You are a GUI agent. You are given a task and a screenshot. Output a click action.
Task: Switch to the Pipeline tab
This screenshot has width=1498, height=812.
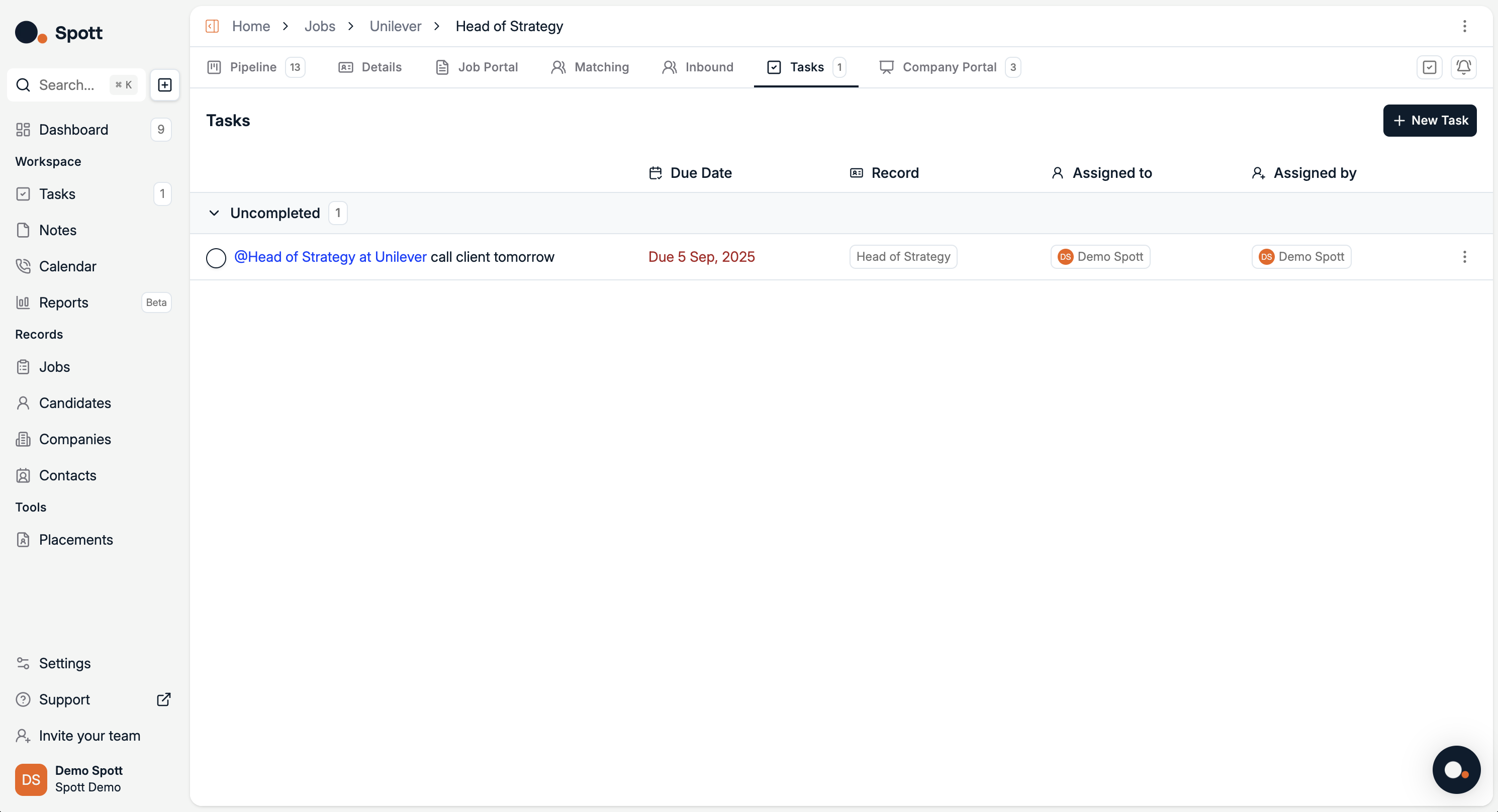tap(256, 67)
